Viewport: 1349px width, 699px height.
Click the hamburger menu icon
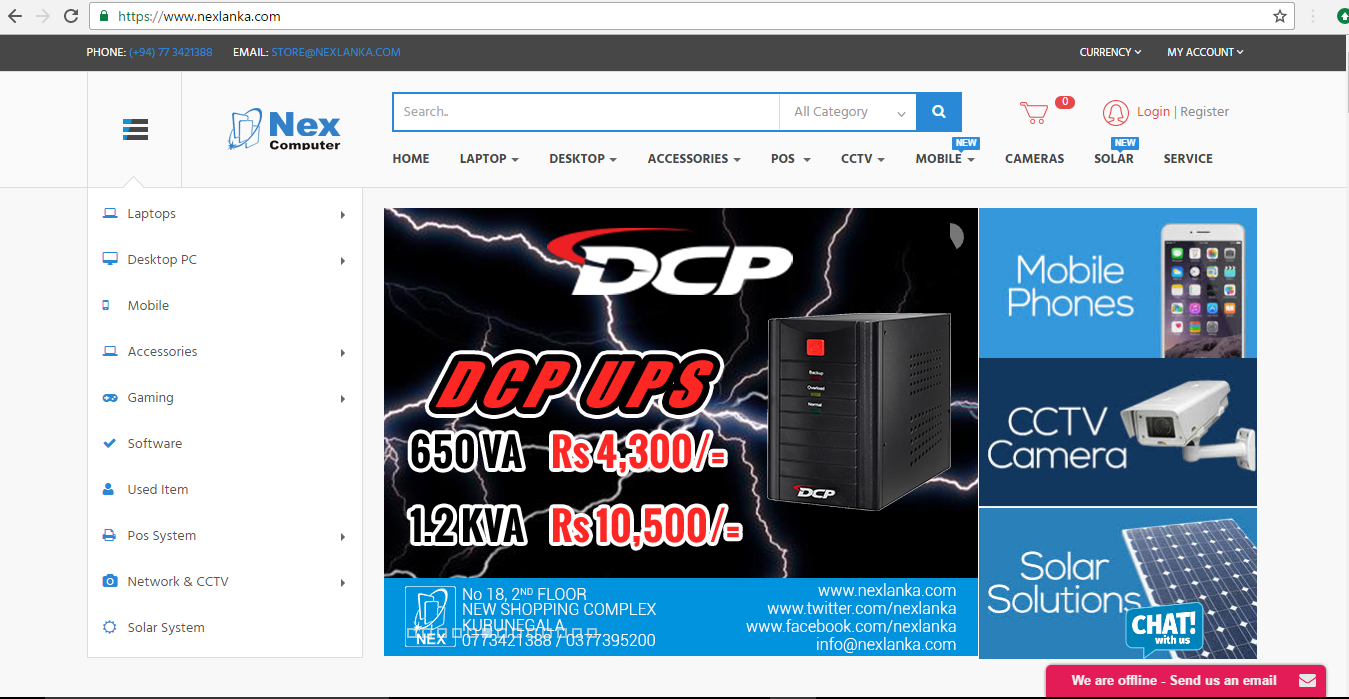(135, 129)
